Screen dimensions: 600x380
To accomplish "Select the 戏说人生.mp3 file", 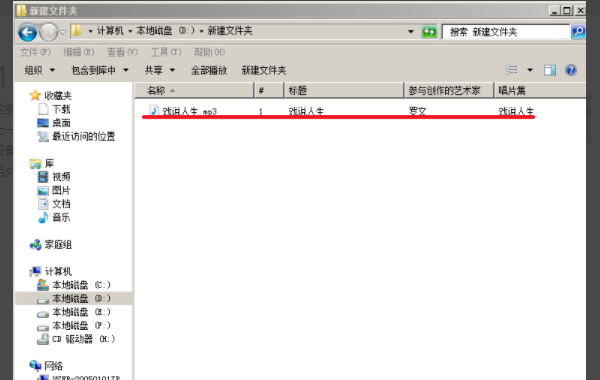I will (x=184, y=111).
